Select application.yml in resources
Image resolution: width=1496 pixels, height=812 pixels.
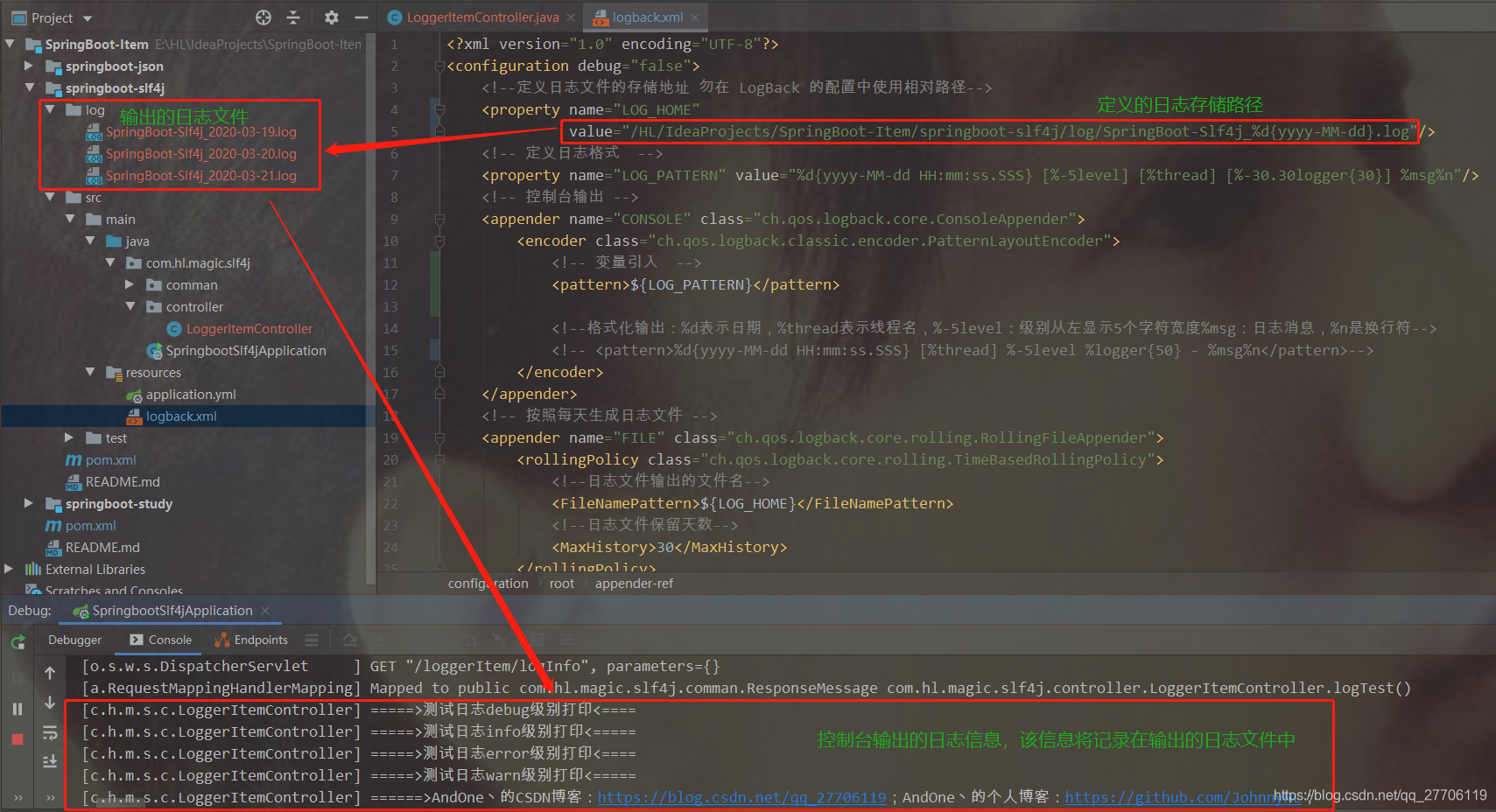pos(181,394)
